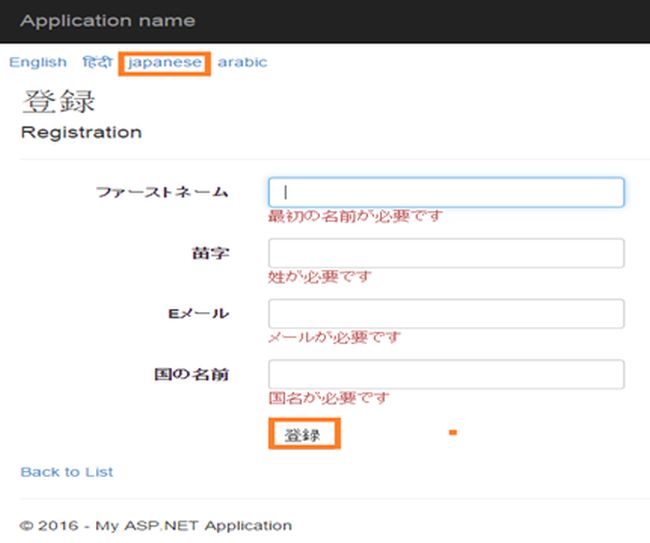Click the Eメール field label
This screenshot has width=650, height=543.
[198, 314]
